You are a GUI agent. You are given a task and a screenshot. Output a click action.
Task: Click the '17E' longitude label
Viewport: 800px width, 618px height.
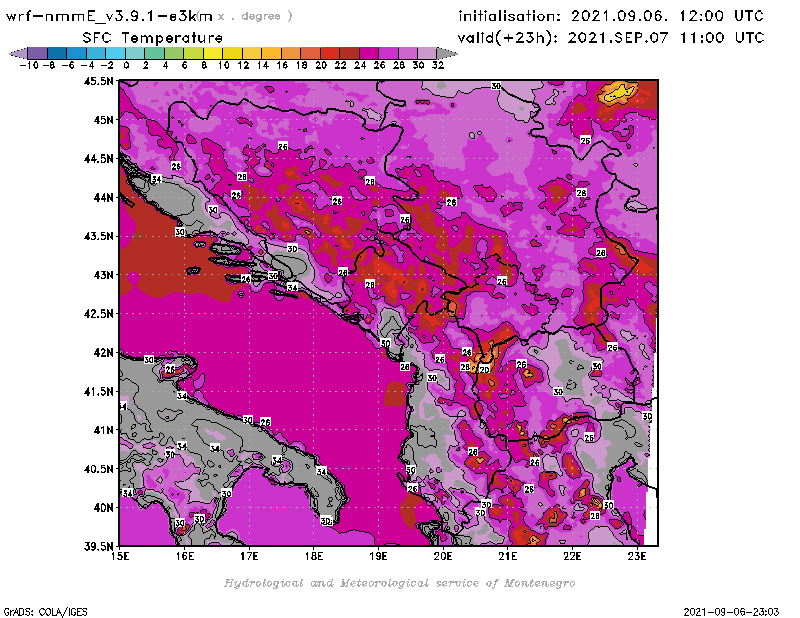click(249, 556)
